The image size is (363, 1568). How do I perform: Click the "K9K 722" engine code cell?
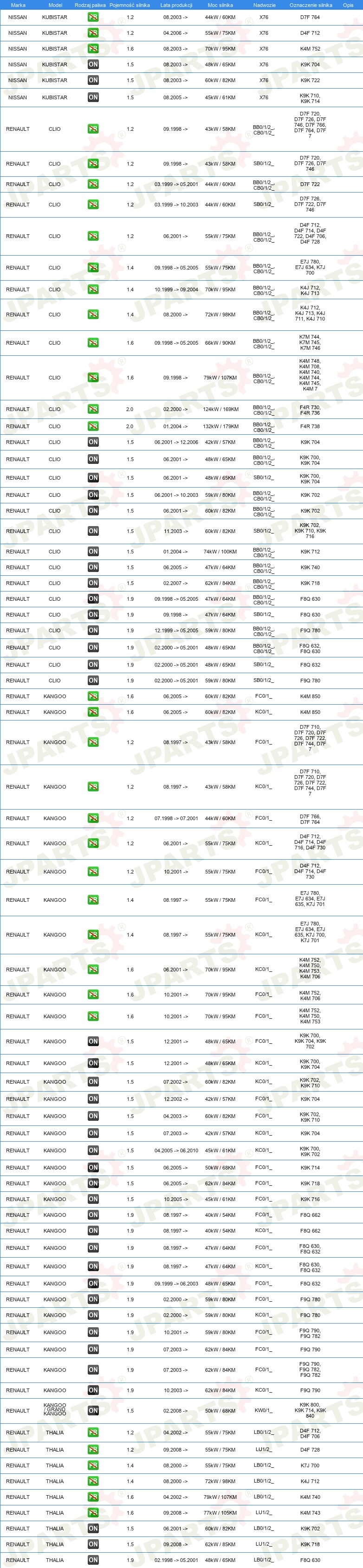click(x=310, y=81)
